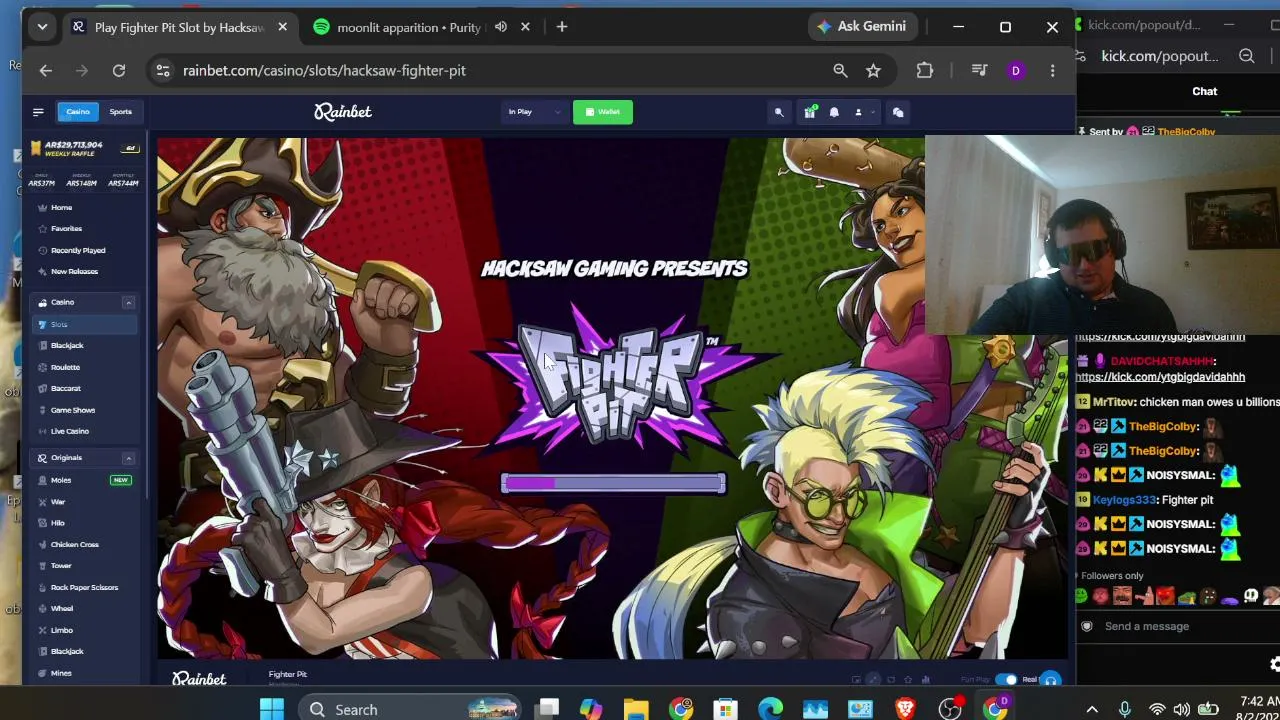Reload the Rainbet page
This screenshot has width=1280, height=720.
click(119, 70)
